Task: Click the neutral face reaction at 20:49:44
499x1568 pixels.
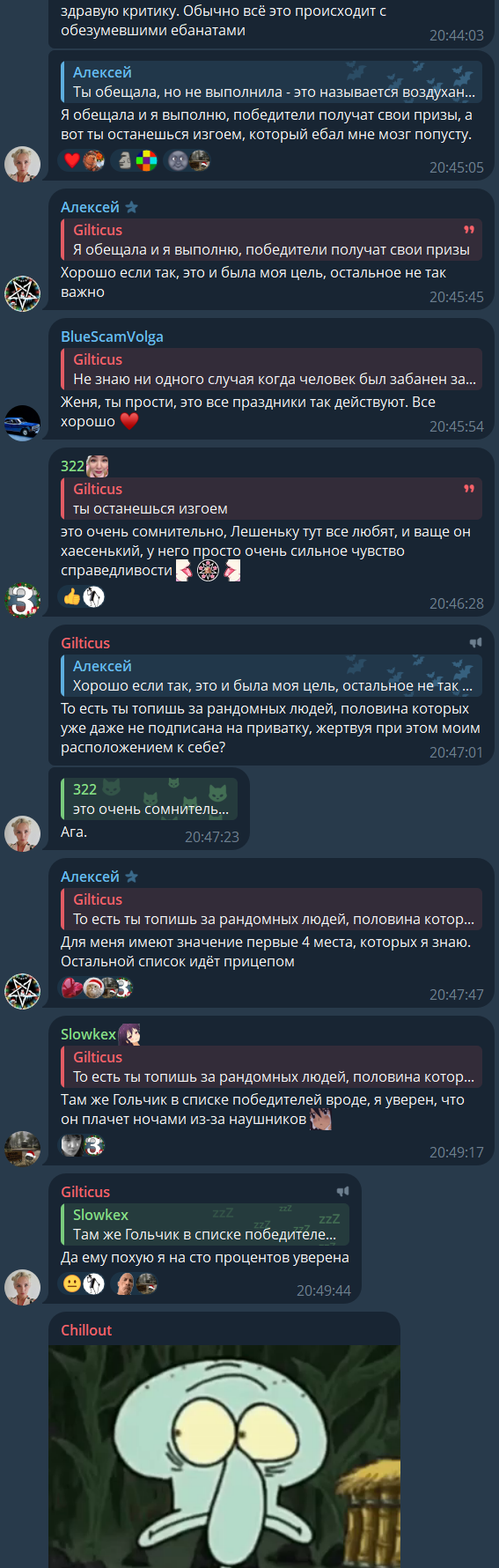Action: pos(72,1283)
